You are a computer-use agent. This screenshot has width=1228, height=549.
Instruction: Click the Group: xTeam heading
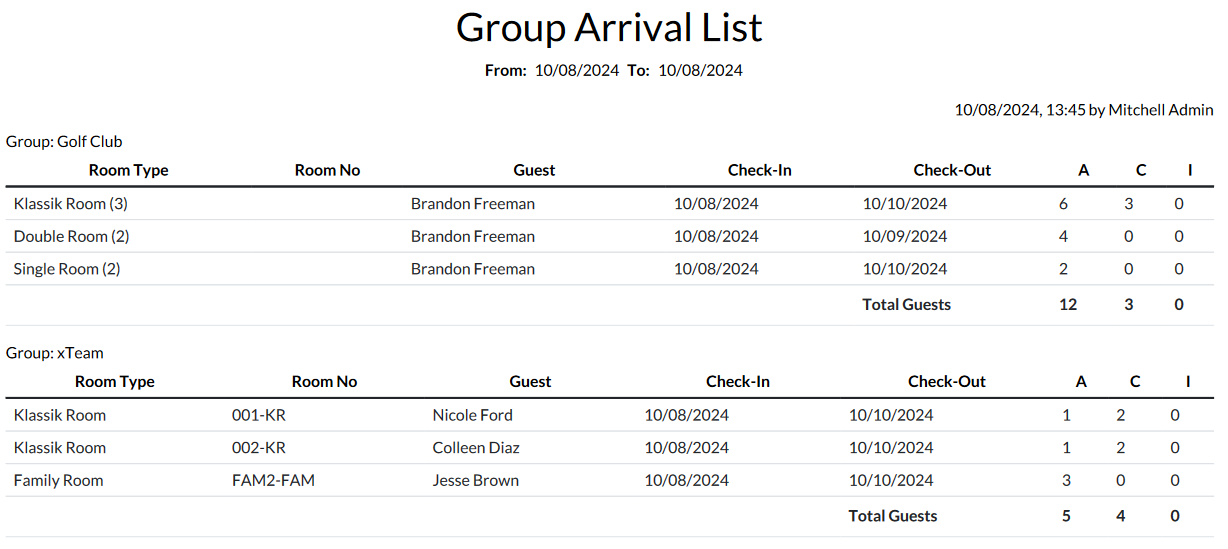(x=55, y=353)
